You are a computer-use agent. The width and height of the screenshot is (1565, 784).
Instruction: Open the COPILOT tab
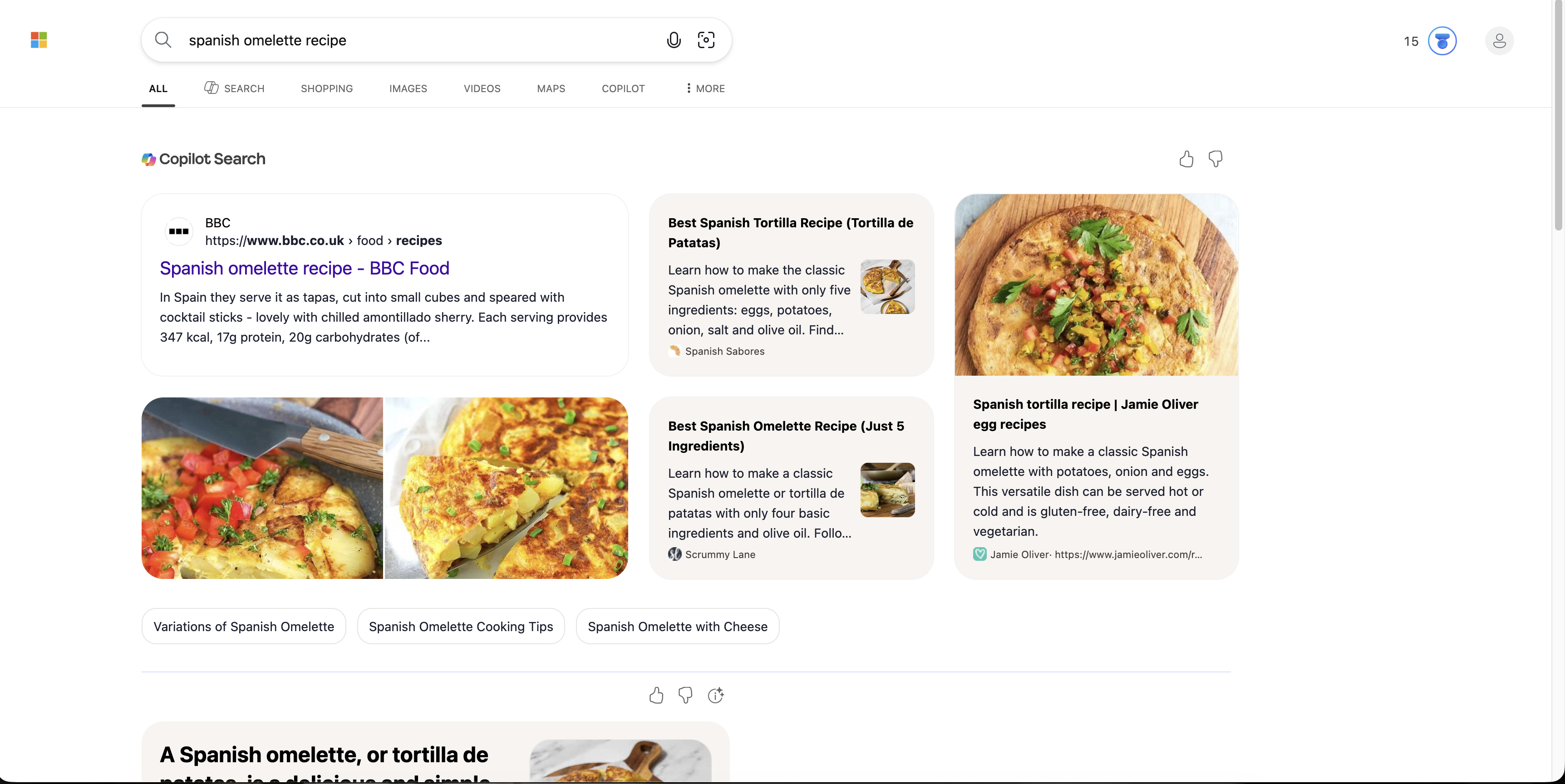click(623, 88)
